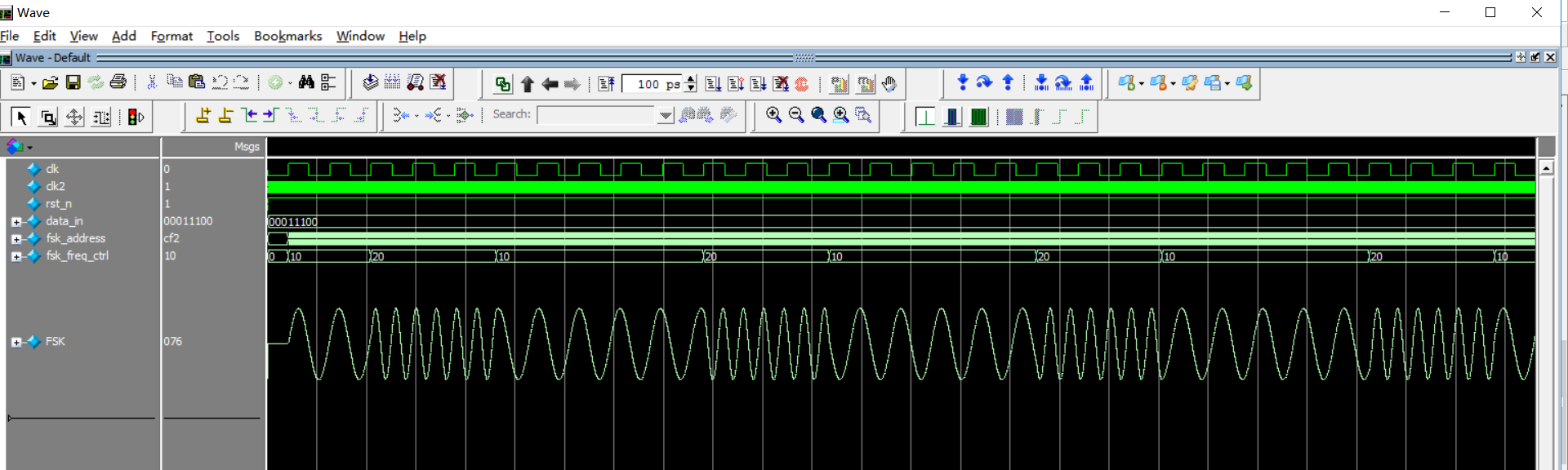The width and height of the screenshot is (1568, 470).
Task: Open the New file dropdown arrow
Action: (x=33, y=83)
